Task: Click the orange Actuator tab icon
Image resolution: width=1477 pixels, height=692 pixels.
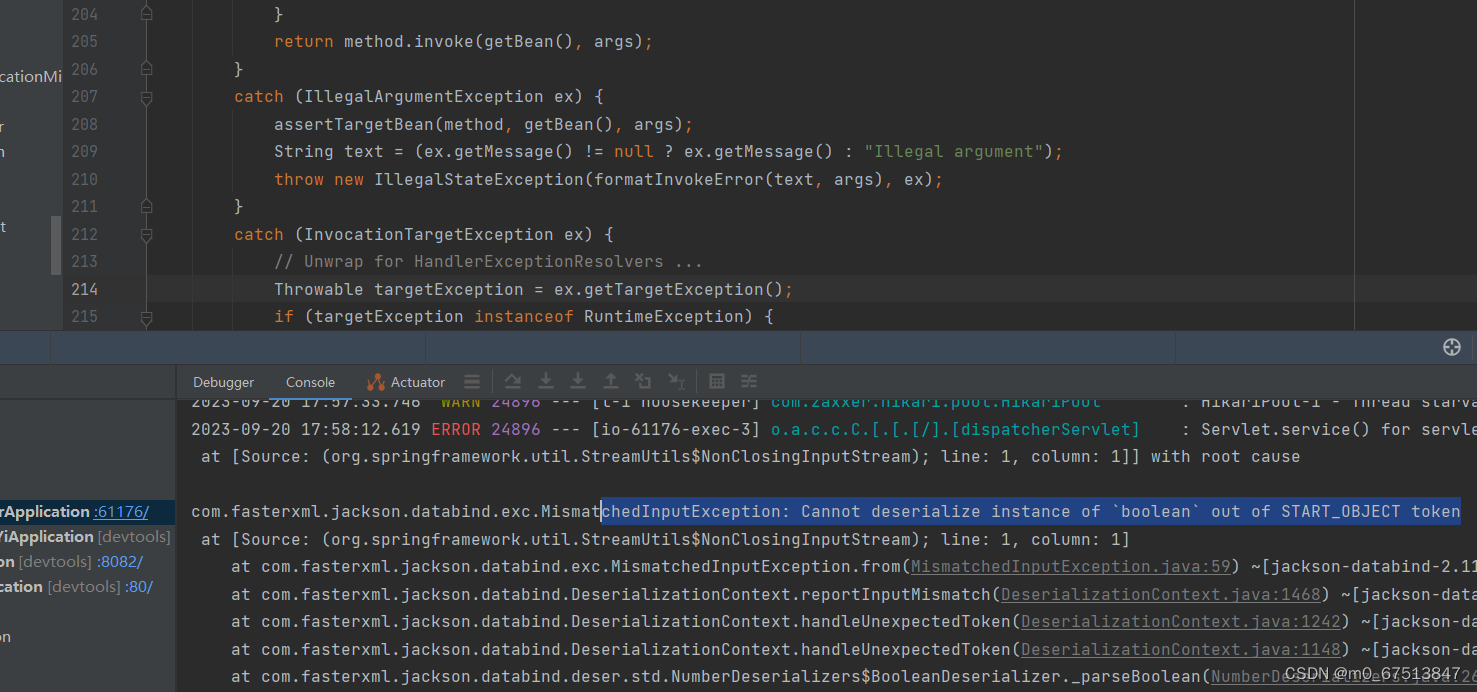Action: click(x=375, y=381)
